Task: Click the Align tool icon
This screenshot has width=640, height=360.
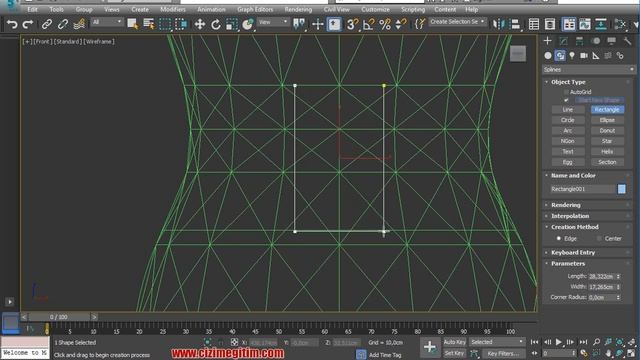Action: pyautogui.click(x=515, y=24)
